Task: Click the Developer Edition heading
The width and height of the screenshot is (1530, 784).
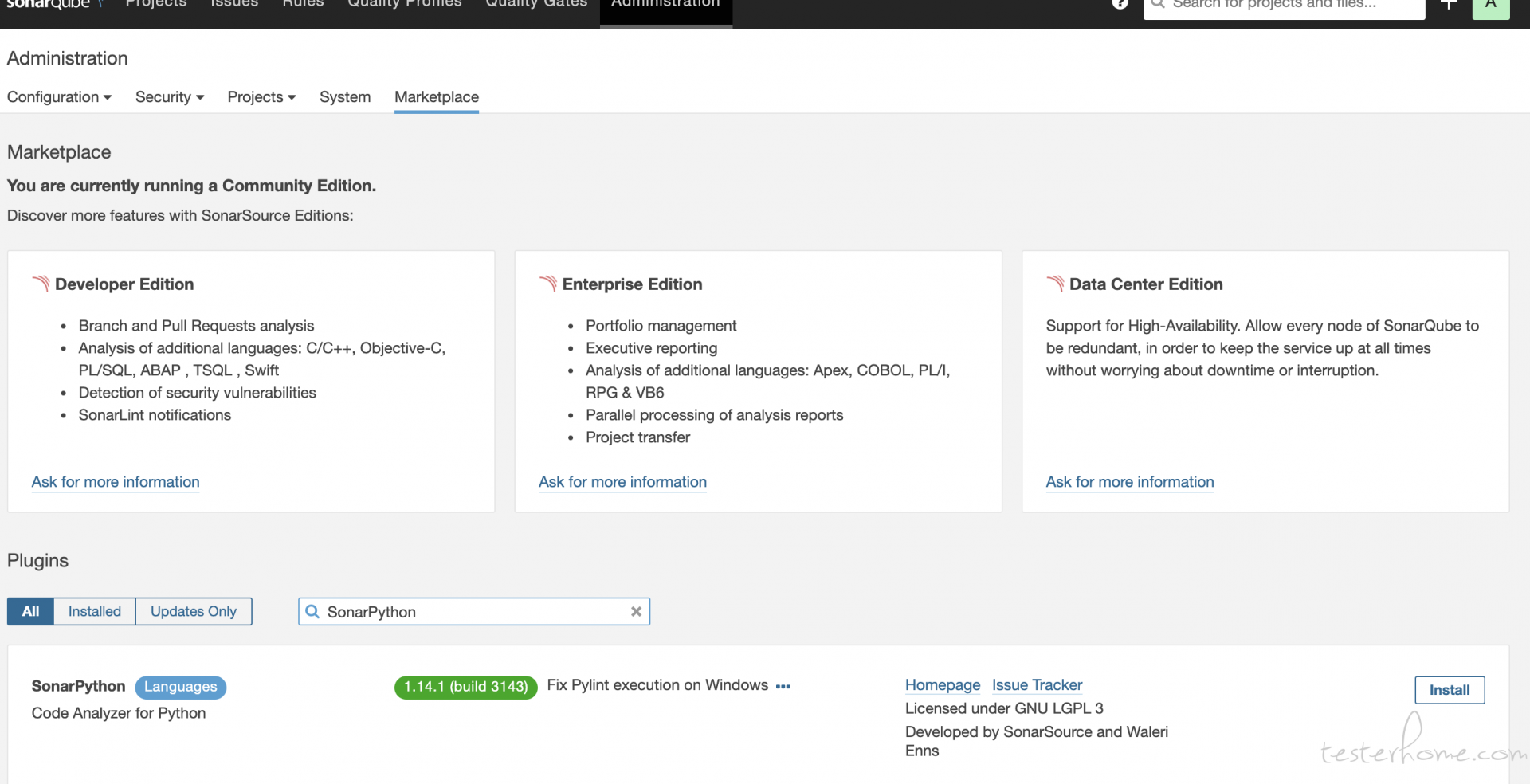Action: pos(124,284)
